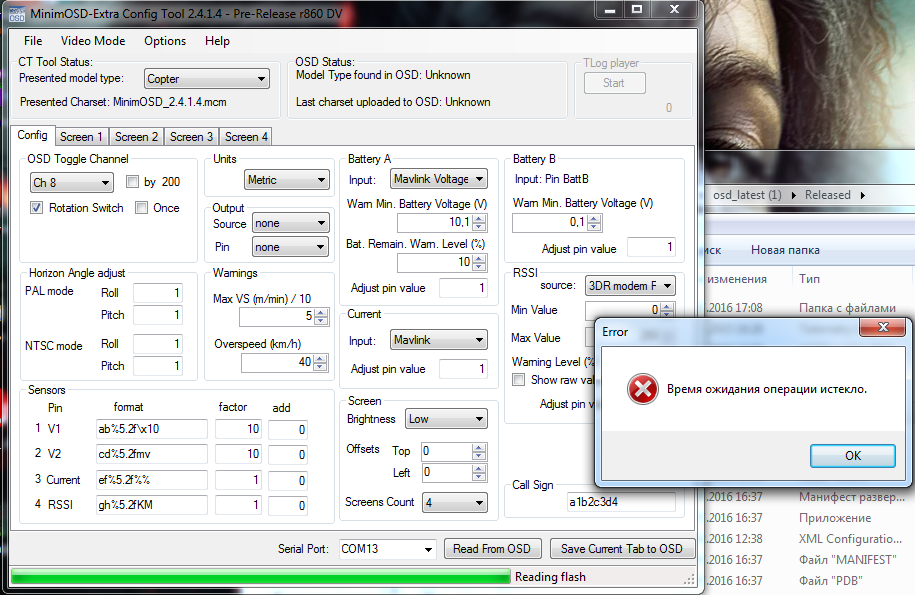Open the Serial Port COM13 dropdown
The width and height of the screenshot is (915, 595).
(x=387, y=549)
